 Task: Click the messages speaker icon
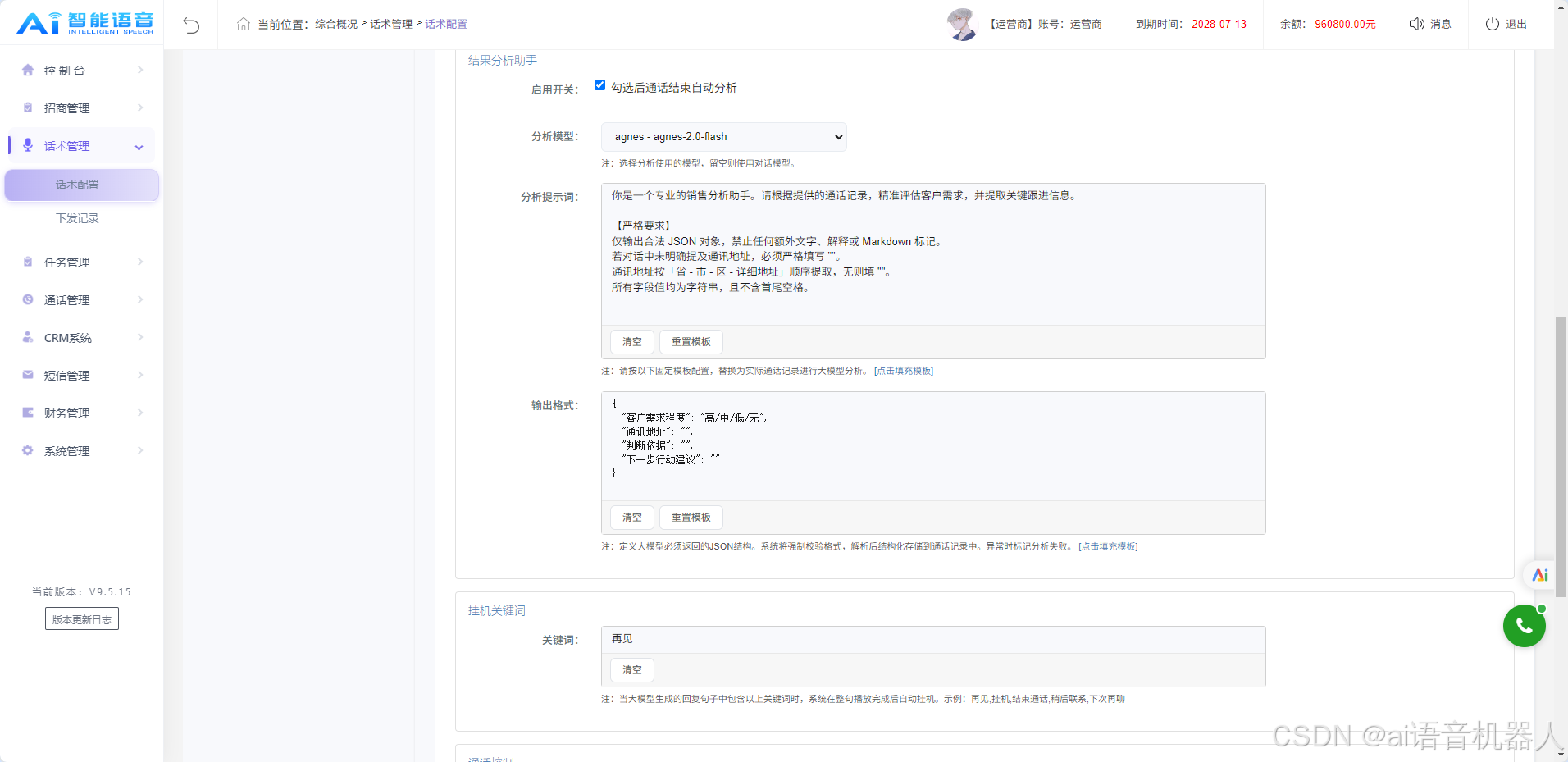1416,24
